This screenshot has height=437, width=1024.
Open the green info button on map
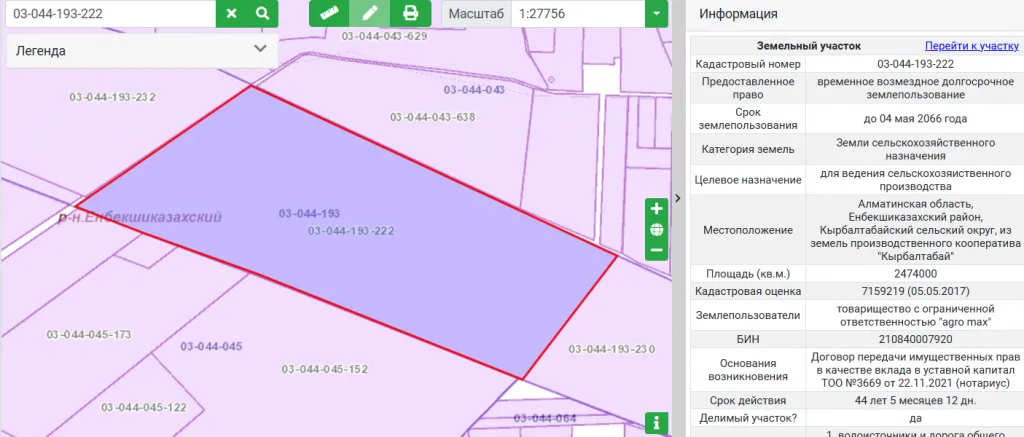(656, 423)
